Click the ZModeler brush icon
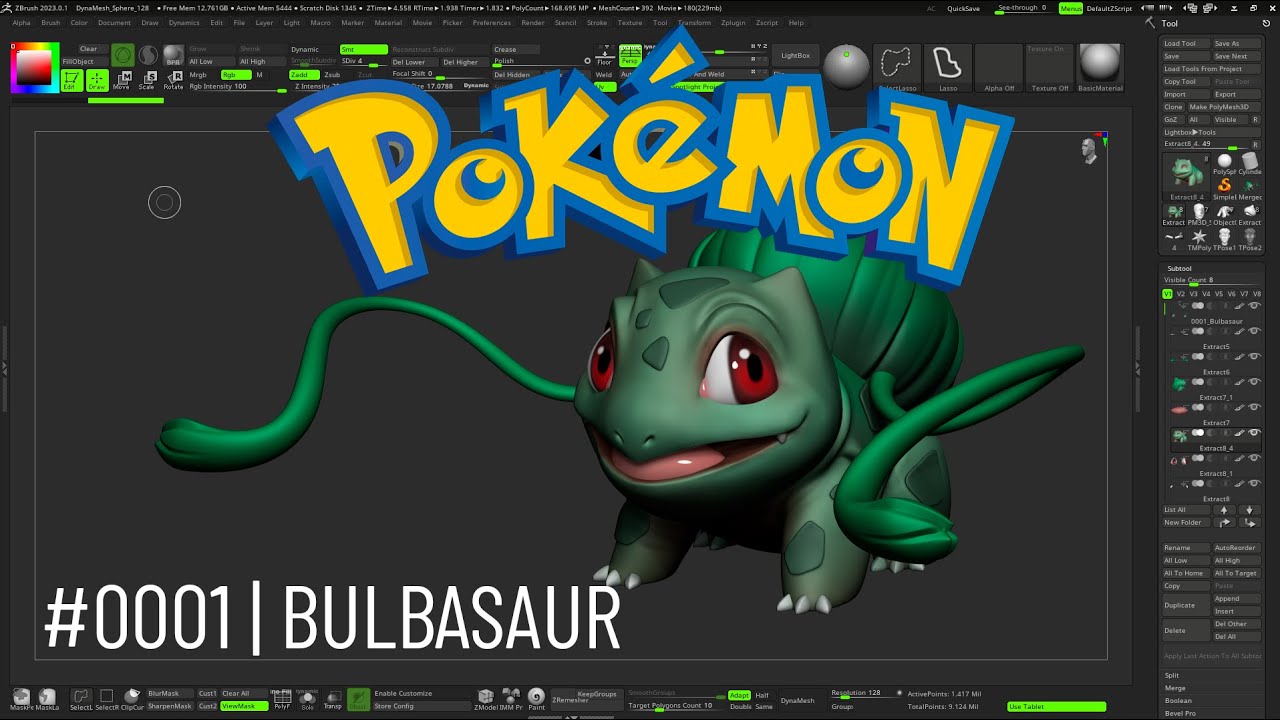Screen dimensions: 1280x720 tap(486, 697)
